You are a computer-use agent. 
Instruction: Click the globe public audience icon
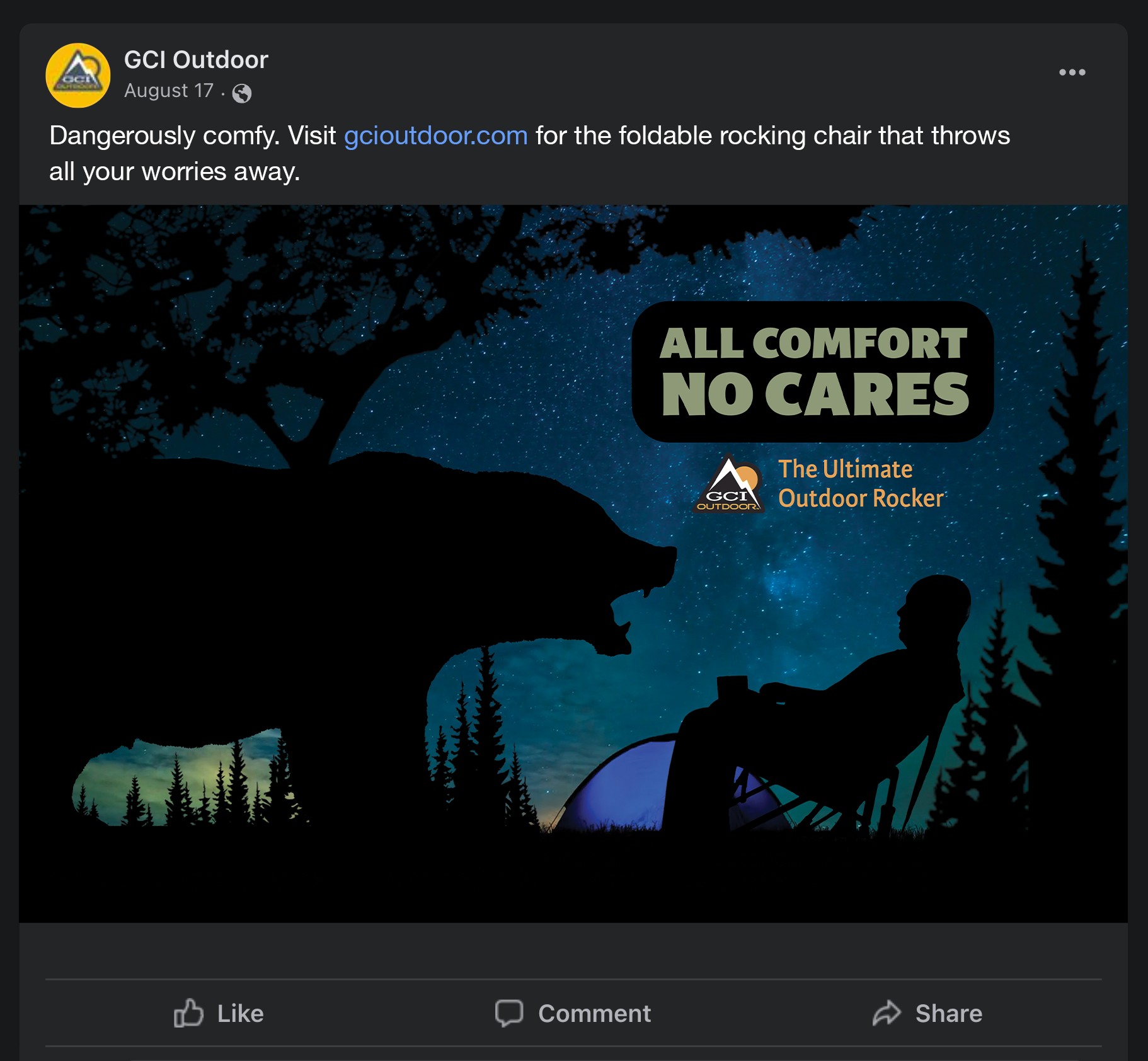tap(242, 93)
